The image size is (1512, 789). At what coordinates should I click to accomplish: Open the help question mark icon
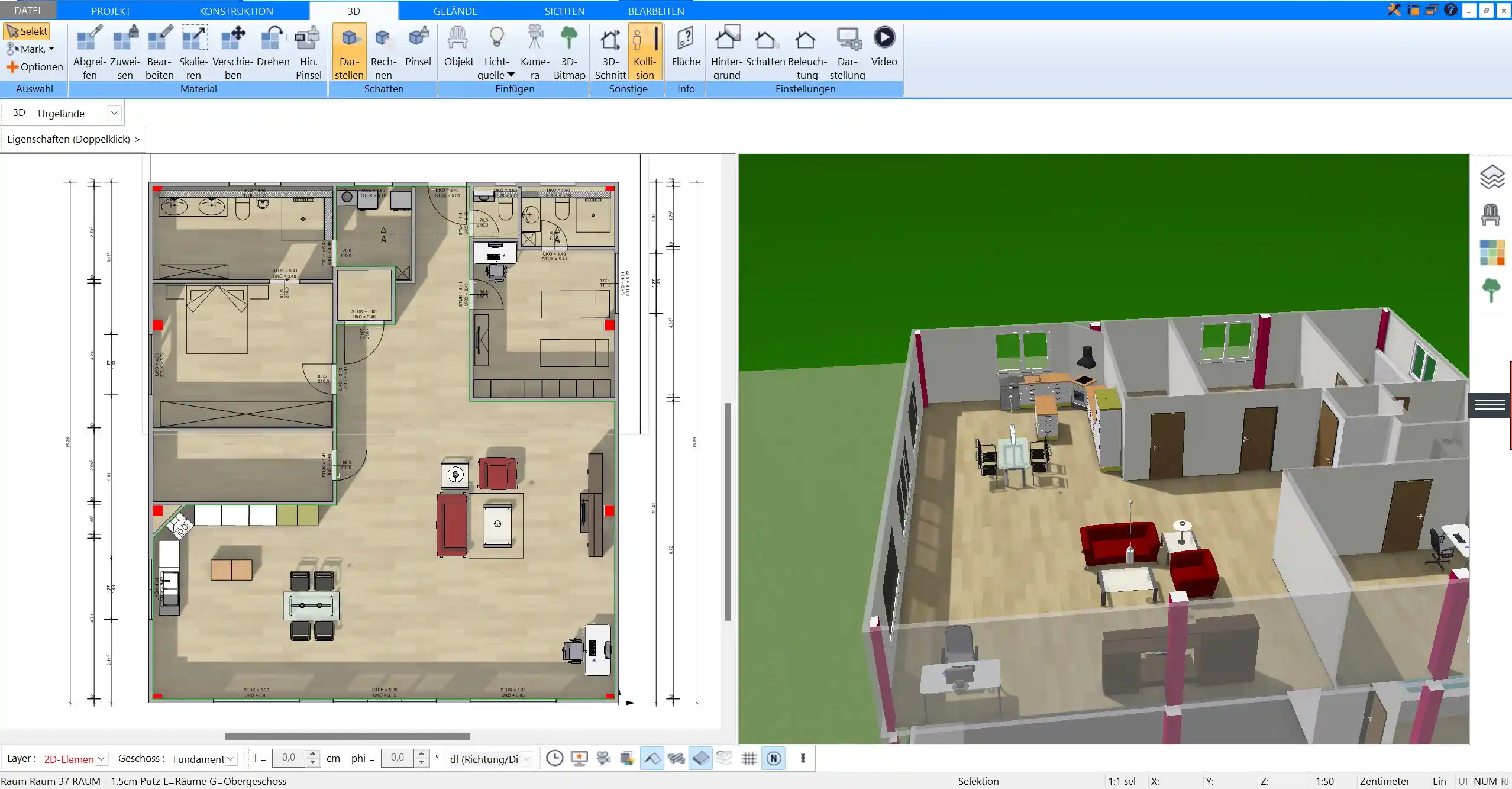(x=1450, y=9)
